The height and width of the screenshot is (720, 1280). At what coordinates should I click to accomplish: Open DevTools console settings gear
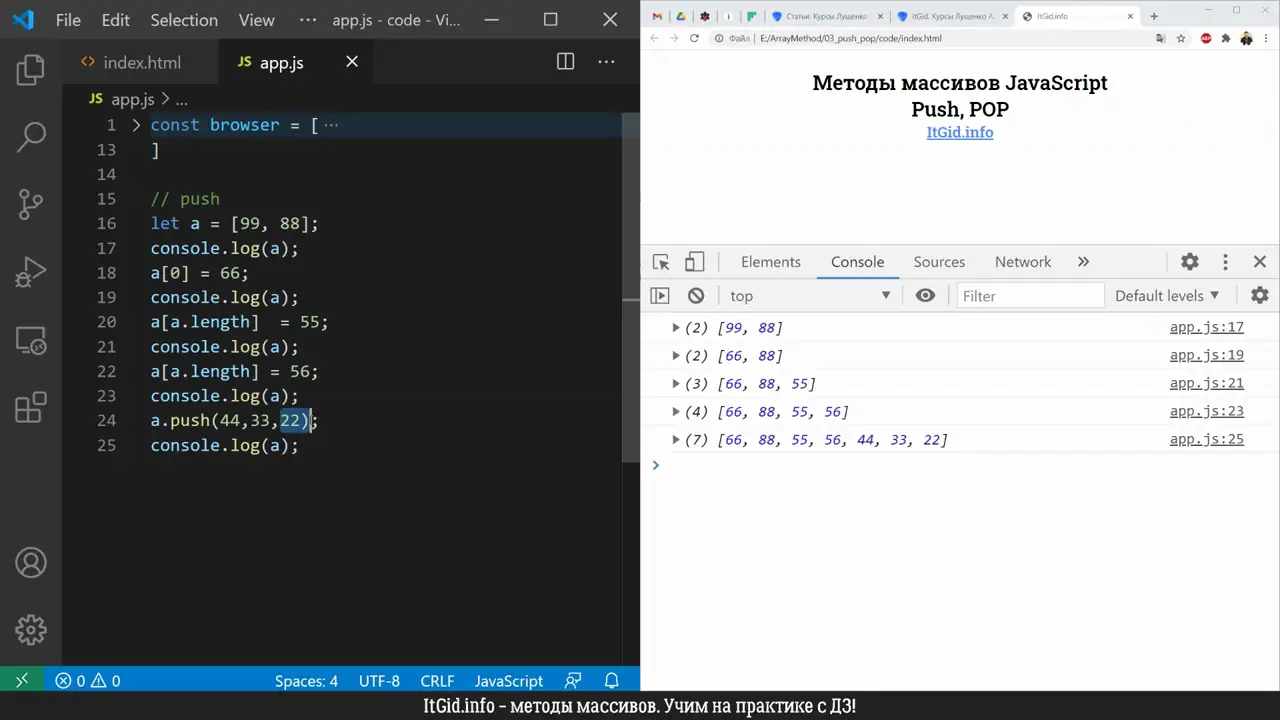coord(1259,295)
